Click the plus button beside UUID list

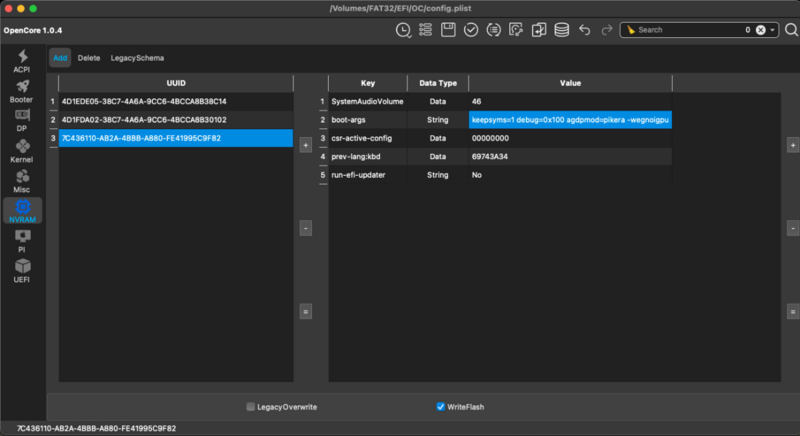click(305, 145)
